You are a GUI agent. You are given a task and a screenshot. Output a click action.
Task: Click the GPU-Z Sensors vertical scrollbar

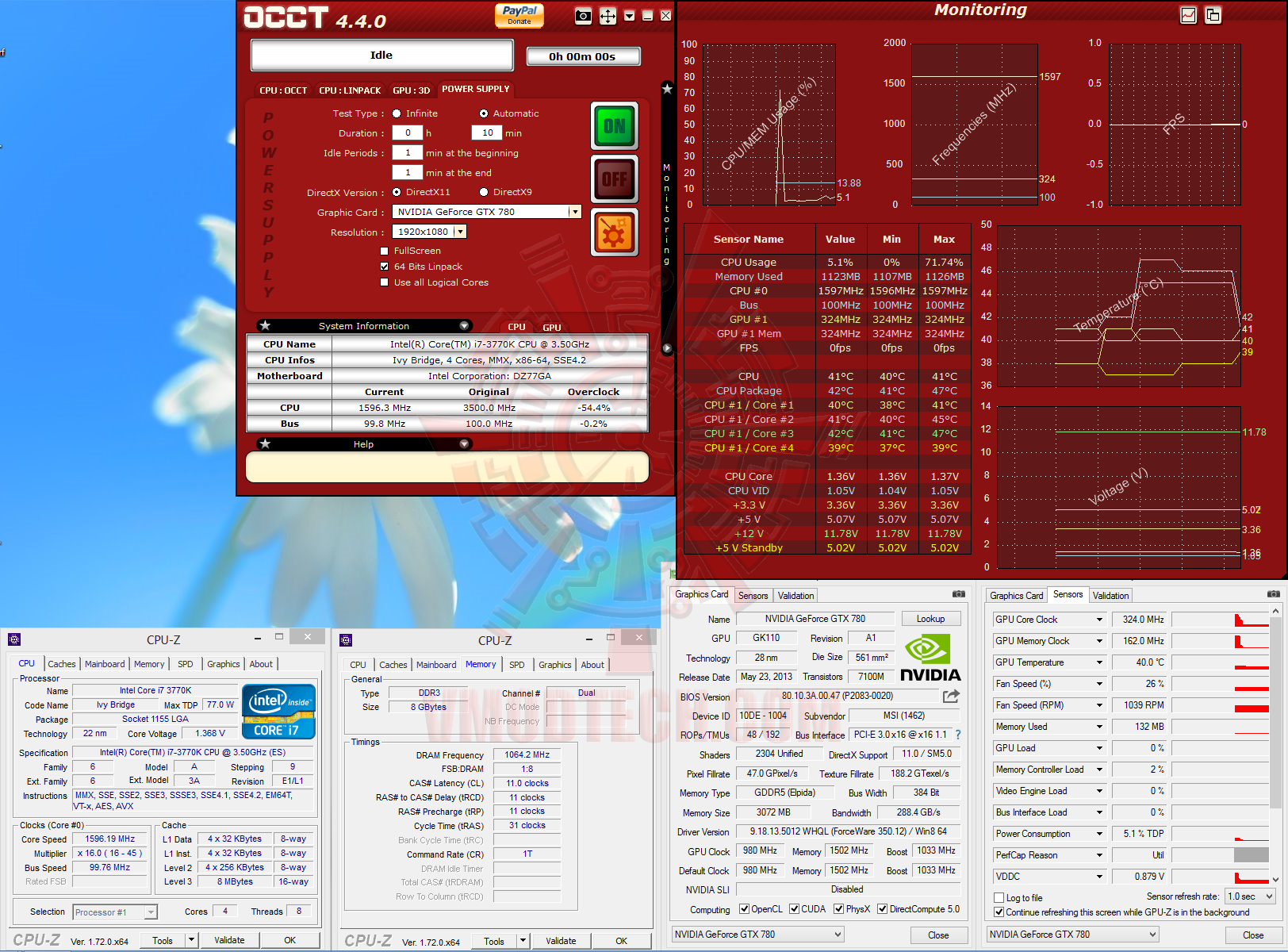click(x=1275, y=747)
